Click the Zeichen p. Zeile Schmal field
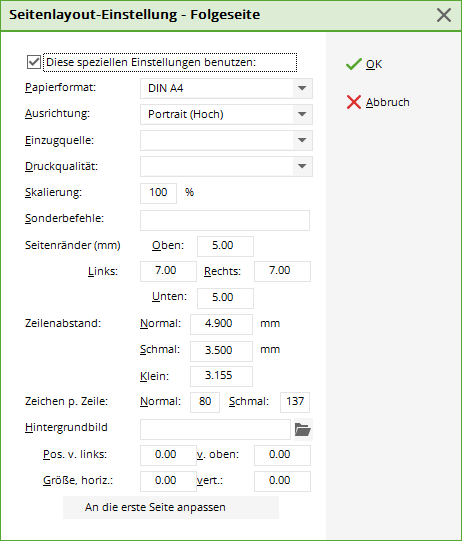This screenshot has width=462, height=541. pyautogui.click(x=295, y=402)
